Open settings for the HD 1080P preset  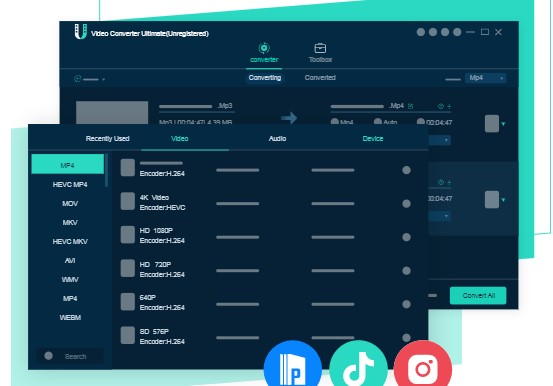pyautogui.click(x=406, y=237)
